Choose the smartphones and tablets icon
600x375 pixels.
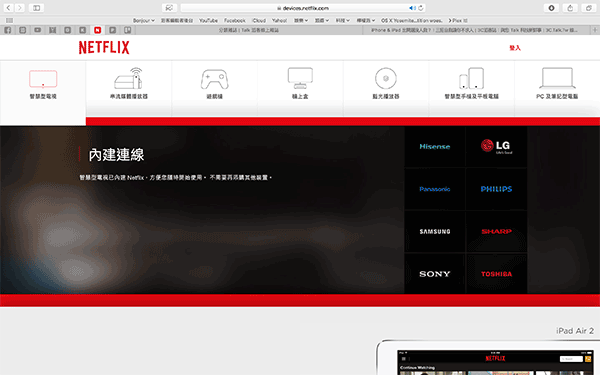point(471,78)
